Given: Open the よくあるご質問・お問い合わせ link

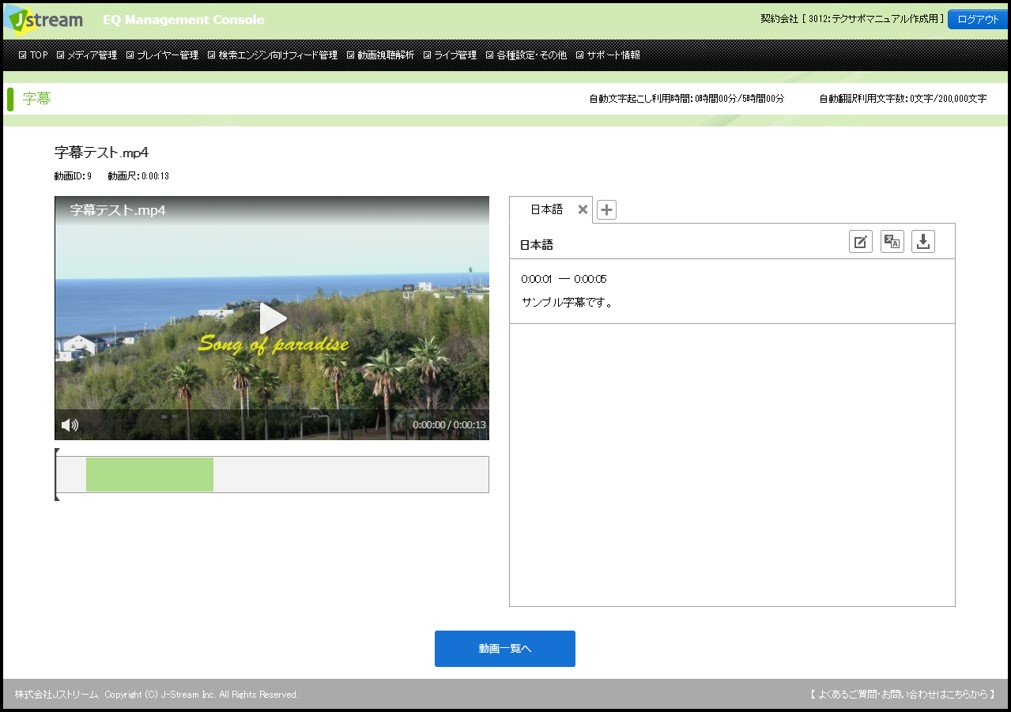Looking at the screenshot, I should (x=903, y=695).
